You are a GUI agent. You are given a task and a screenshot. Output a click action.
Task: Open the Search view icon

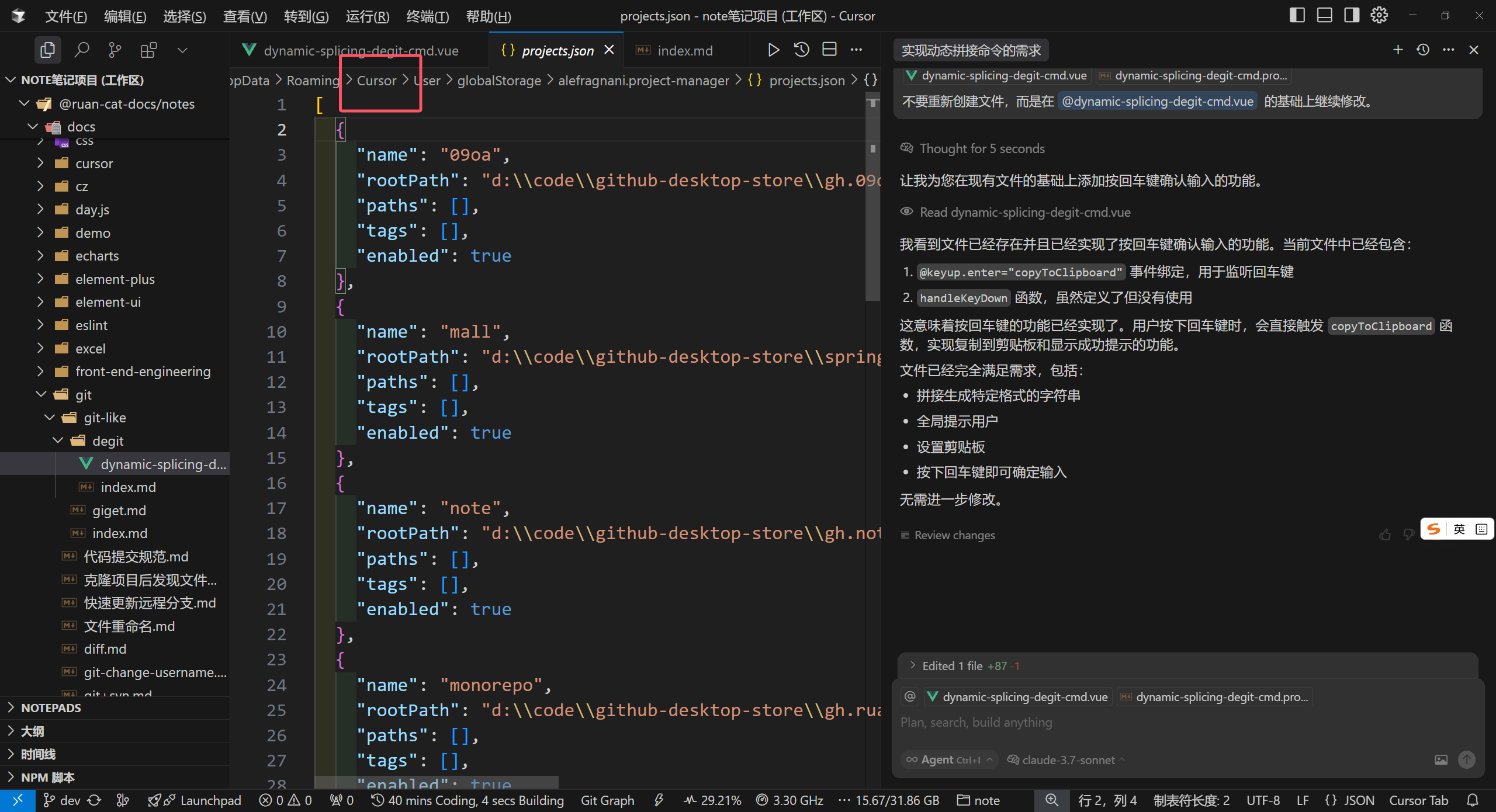[x=81, y=50]
